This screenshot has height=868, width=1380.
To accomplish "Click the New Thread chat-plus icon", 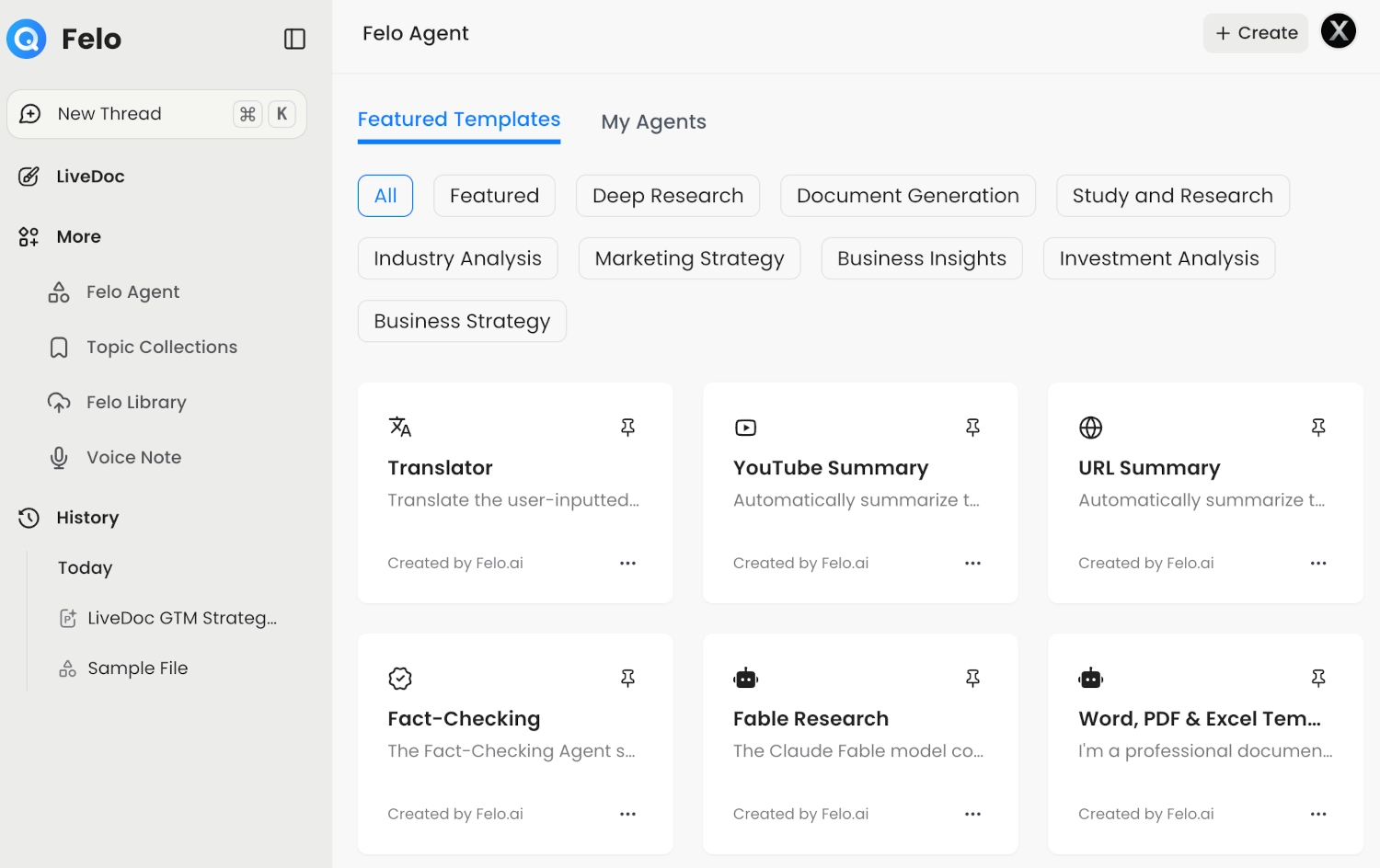I will pos(30,114).
